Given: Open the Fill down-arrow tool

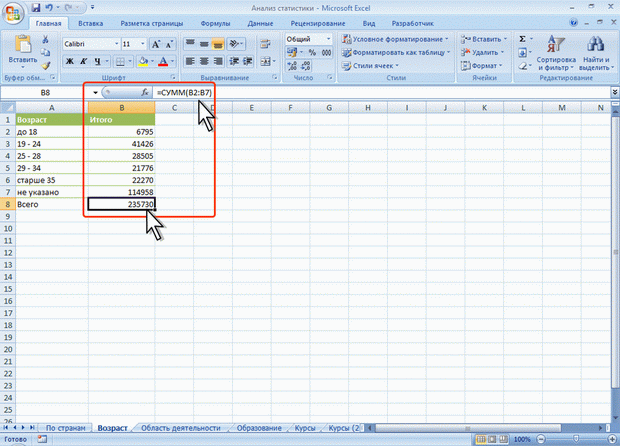Looking at the screenshot, I should point(522,52).
